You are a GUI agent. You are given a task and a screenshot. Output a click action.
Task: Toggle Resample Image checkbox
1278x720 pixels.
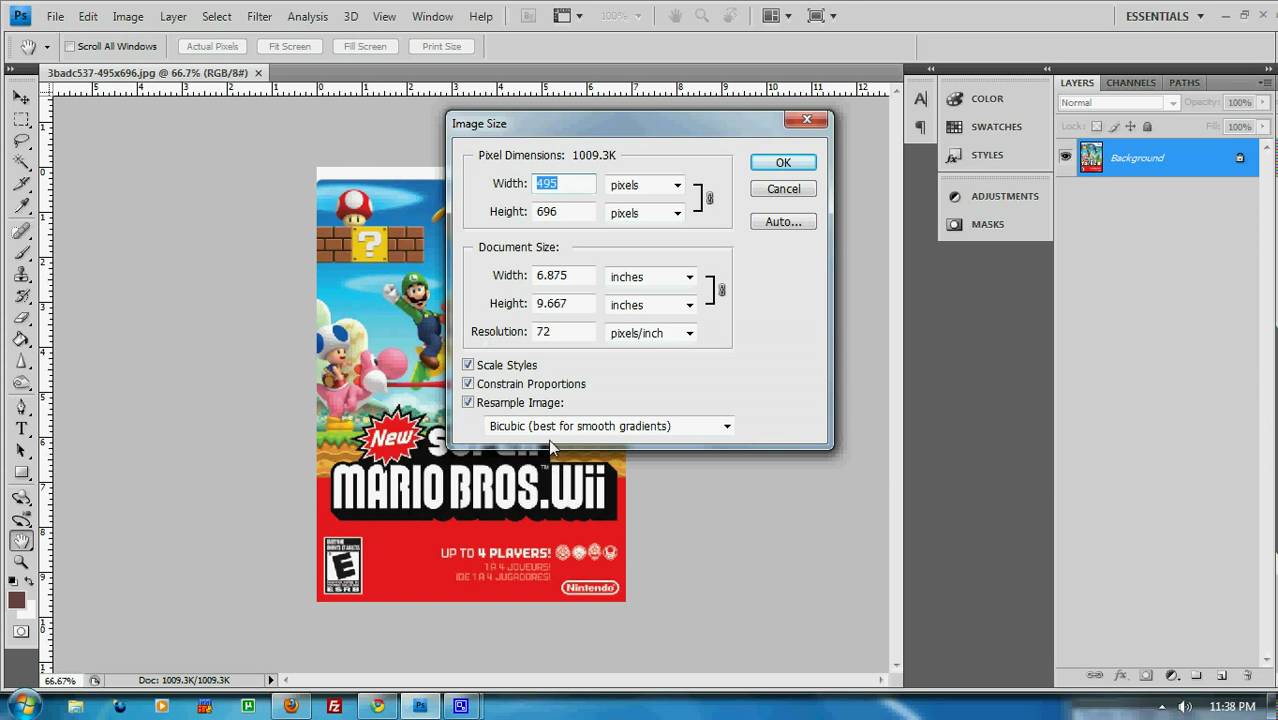click(x=468, y=403)
